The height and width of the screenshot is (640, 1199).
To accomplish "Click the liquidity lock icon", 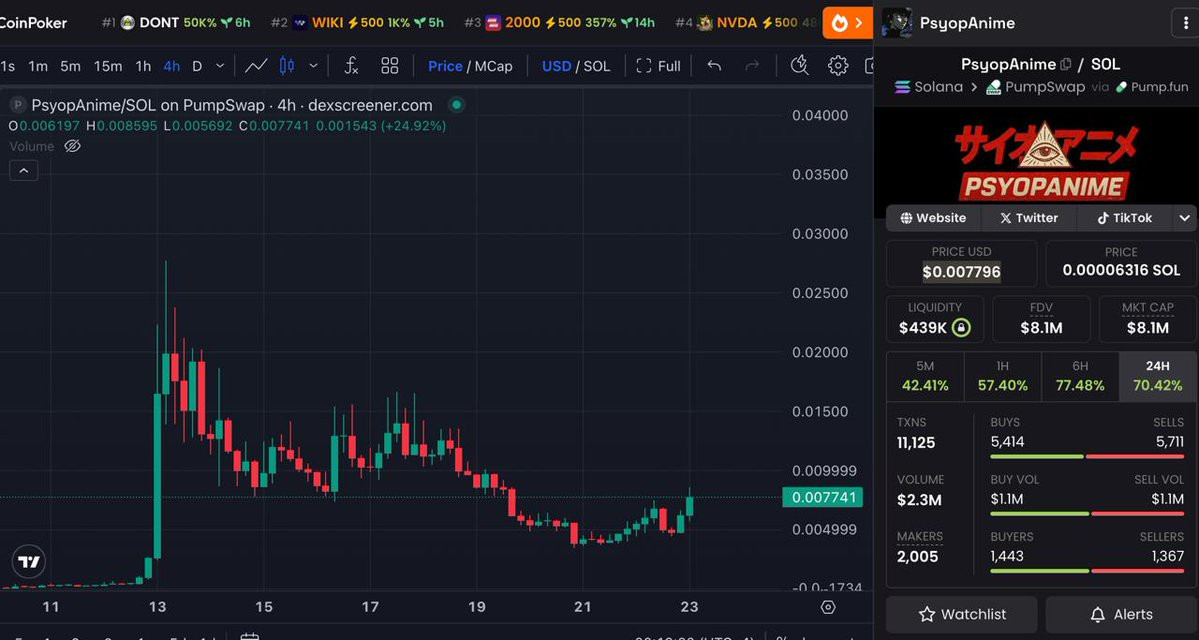I will coord(962,328).
